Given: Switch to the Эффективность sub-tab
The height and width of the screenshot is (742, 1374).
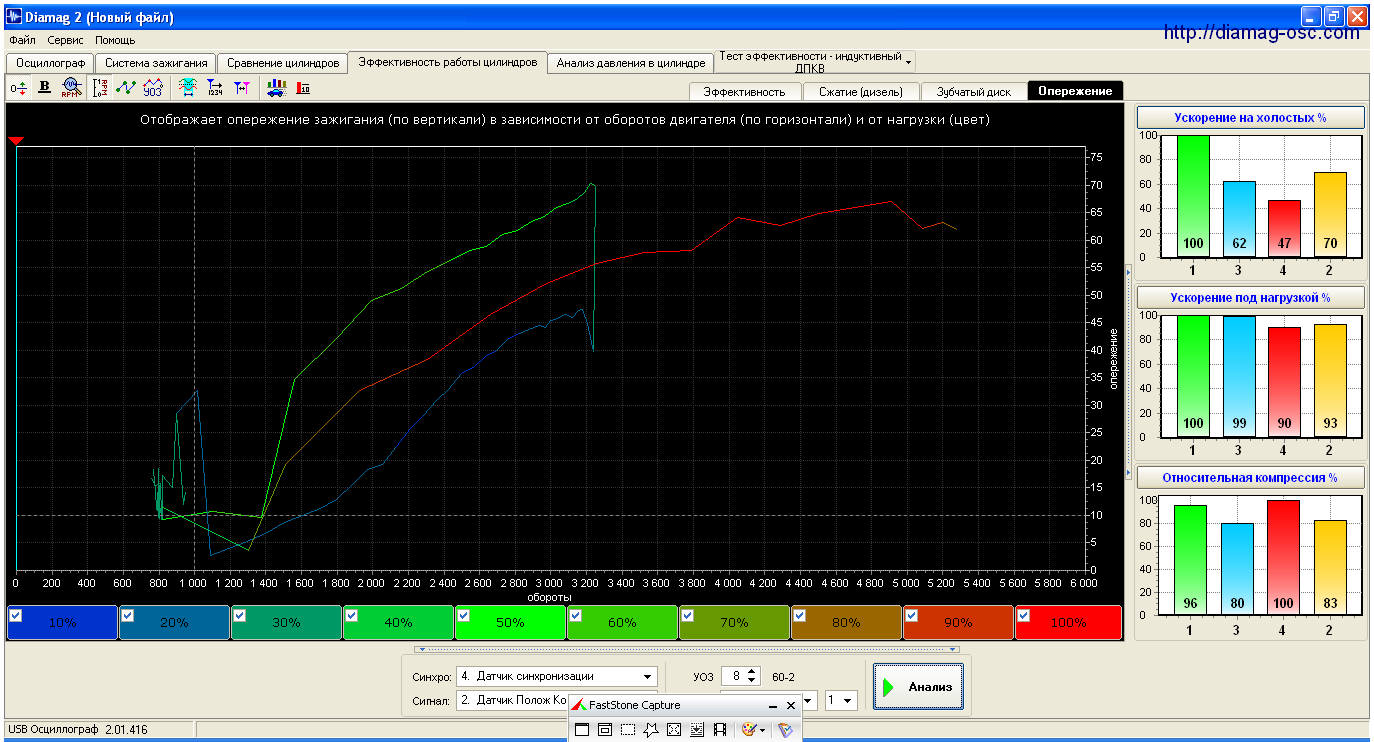Looking at the screenshot, I should 744,91.
